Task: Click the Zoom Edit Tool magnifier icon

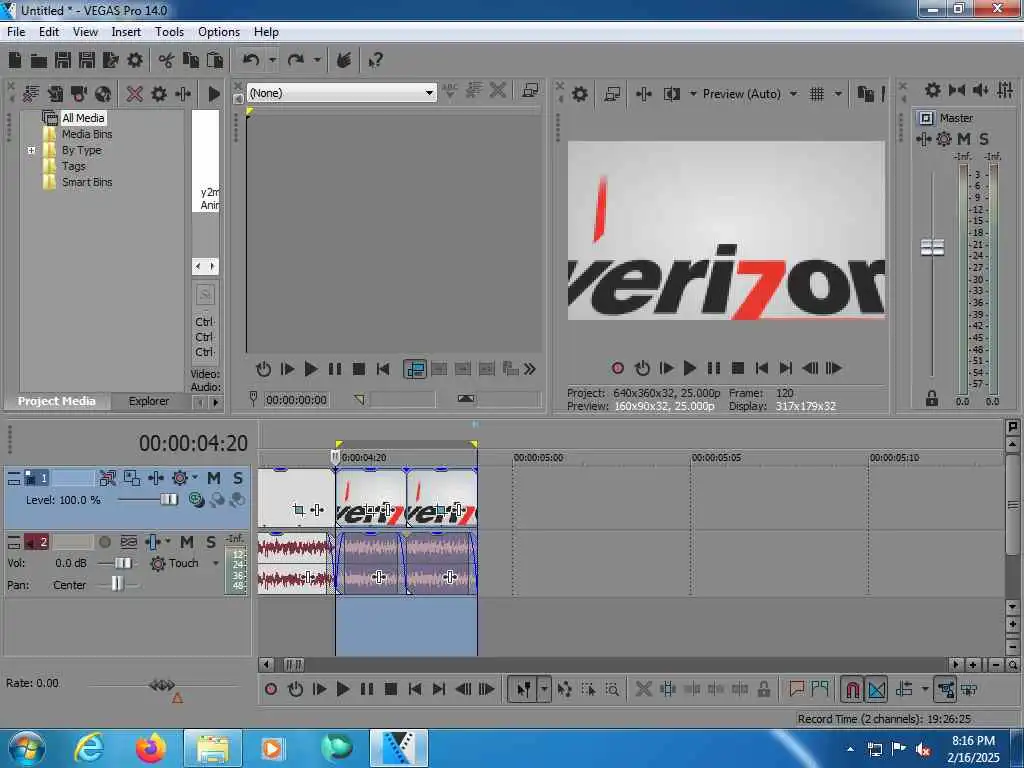Action: point(612,690)
